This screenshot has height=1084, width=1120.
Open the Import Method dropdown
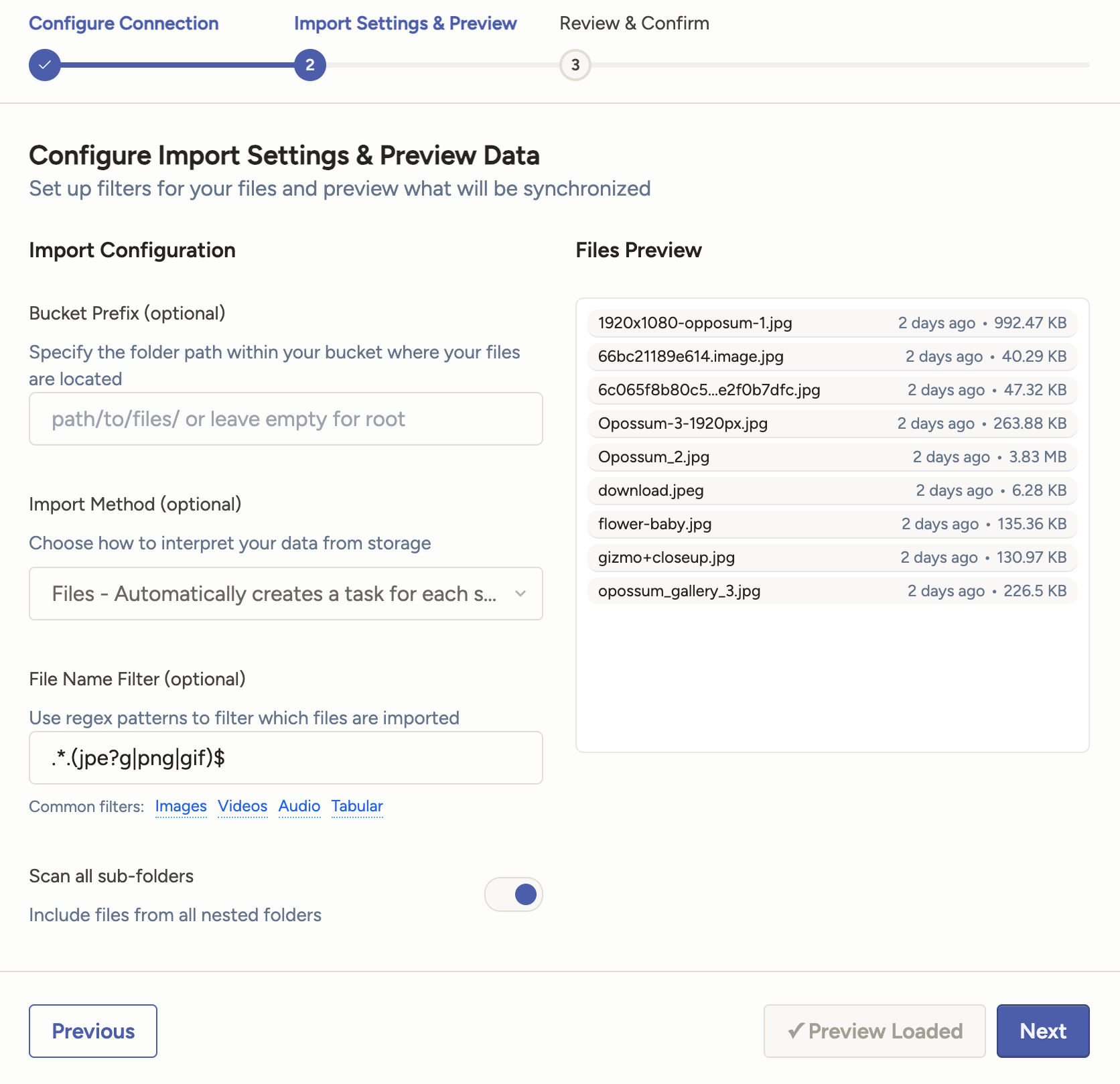[285, 594]
